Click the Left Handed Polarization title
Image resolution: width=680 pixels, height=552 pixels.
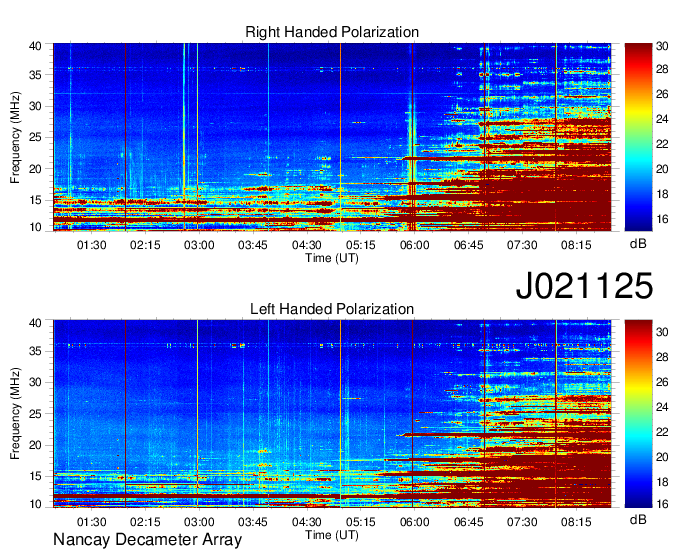(x=332, y=309)
